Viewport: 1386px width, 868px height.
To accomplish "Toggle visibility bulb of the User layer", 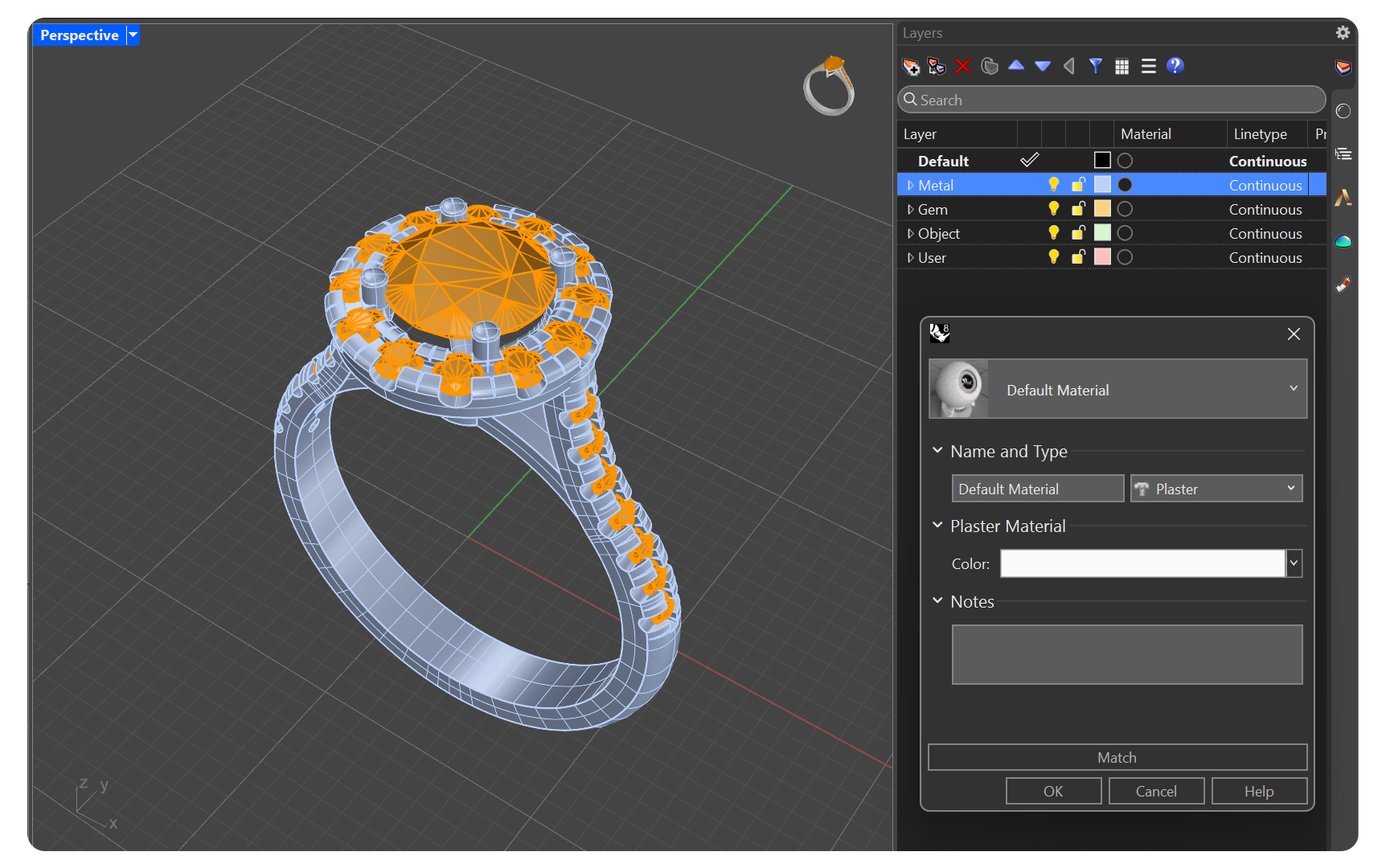I will pos(1054,257).
